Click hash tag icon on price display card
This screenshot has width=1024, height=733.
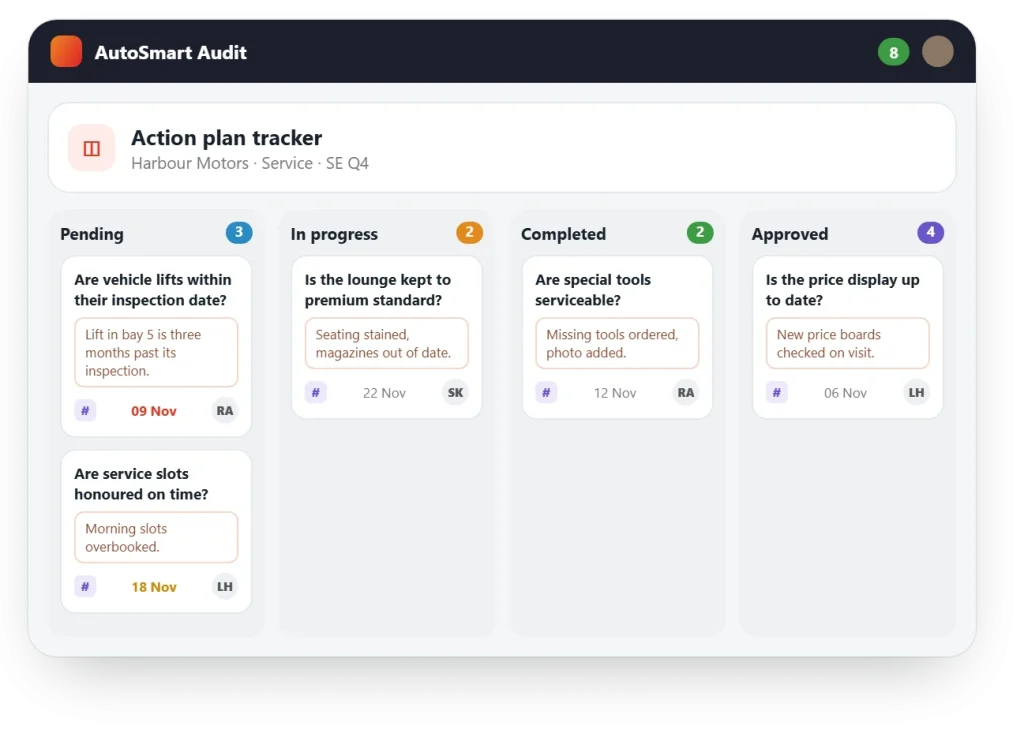point(776,392)
